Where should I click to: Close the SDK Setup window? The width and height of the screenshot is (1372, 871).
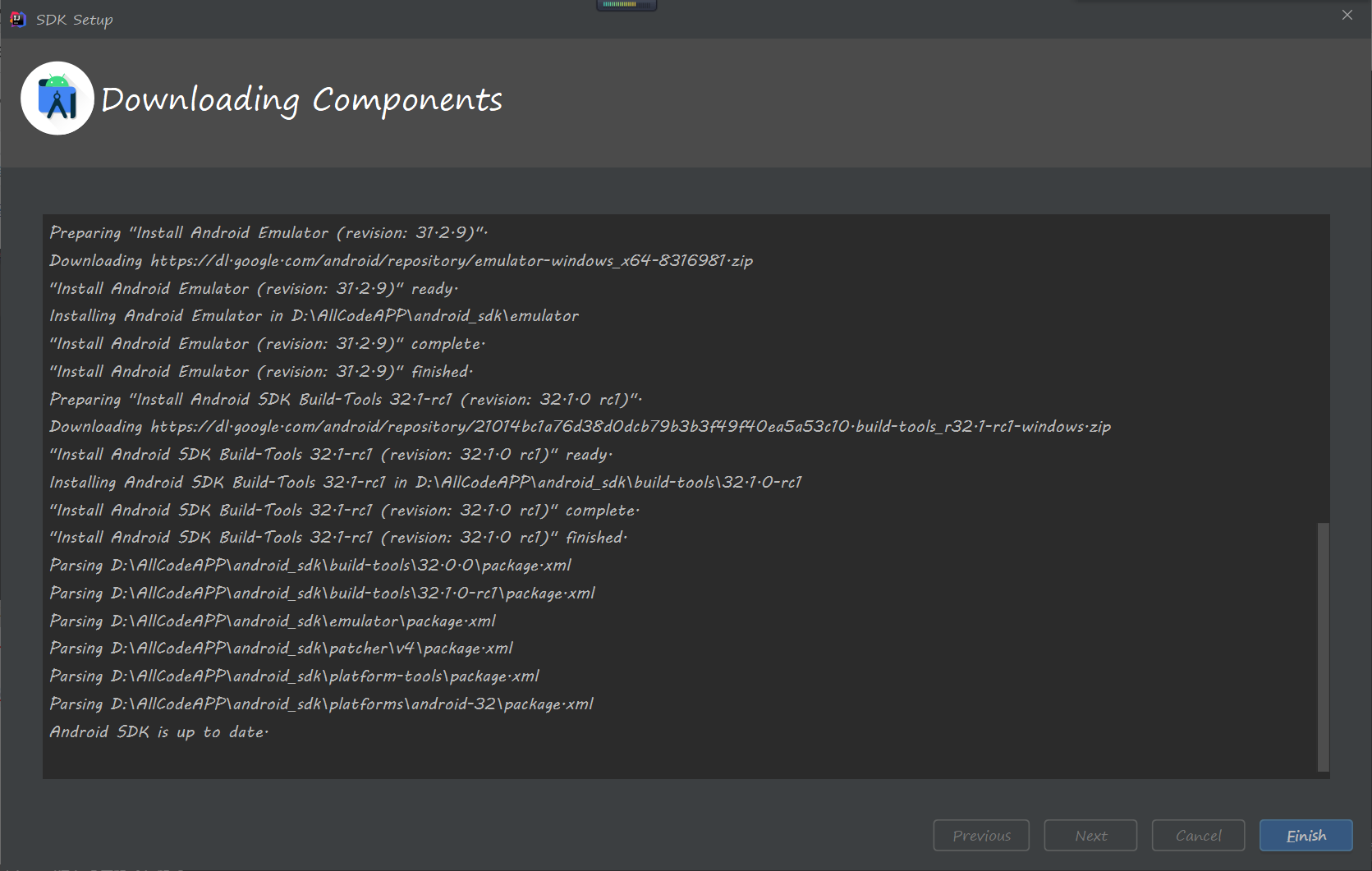[1347, 15]
